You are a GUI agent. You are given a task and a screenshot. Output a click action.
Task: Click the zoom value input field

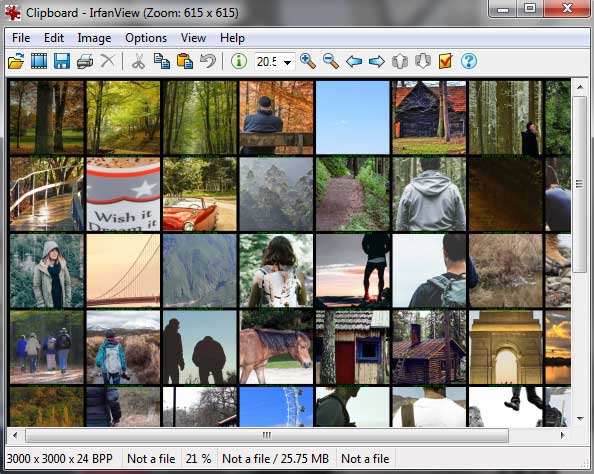click(268, 61)
